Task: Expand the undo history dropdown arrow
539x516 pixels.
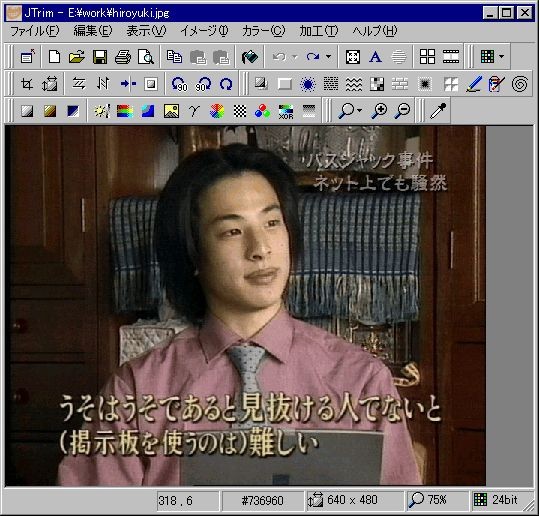Action: (295, 56)
